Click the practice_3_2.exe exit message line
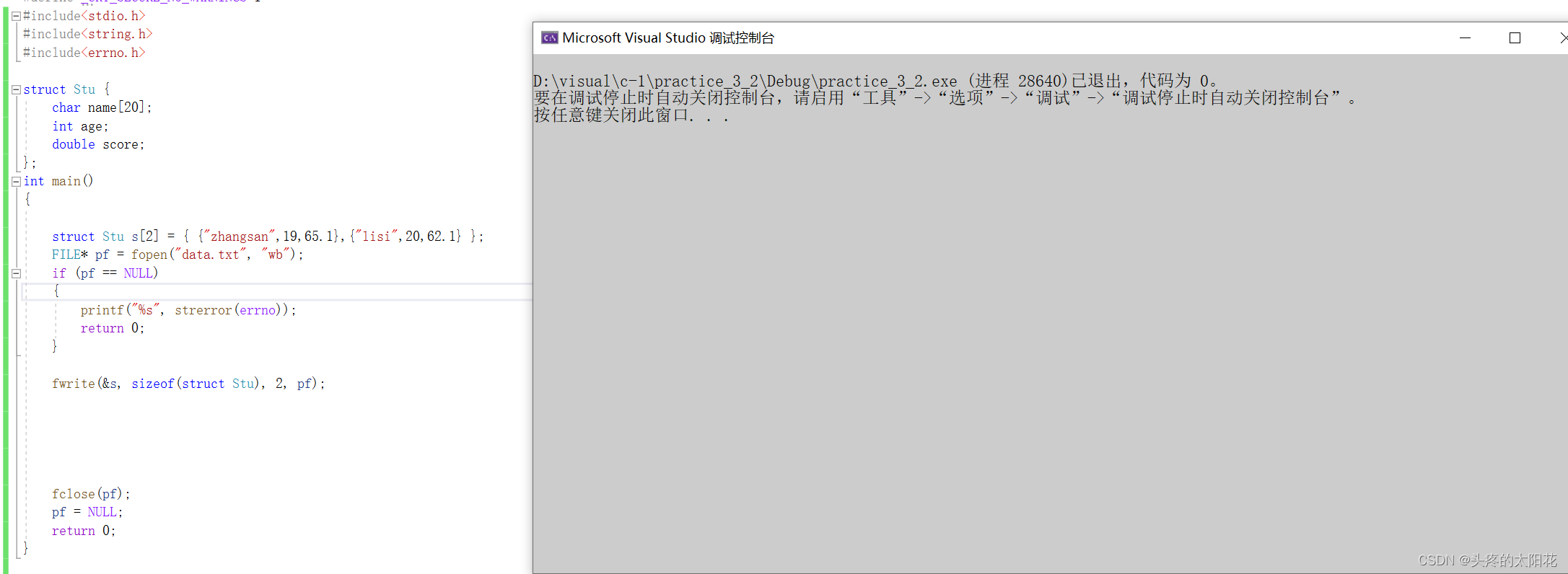This screenshot has width=1568, height=574. (x=876, y=81)
